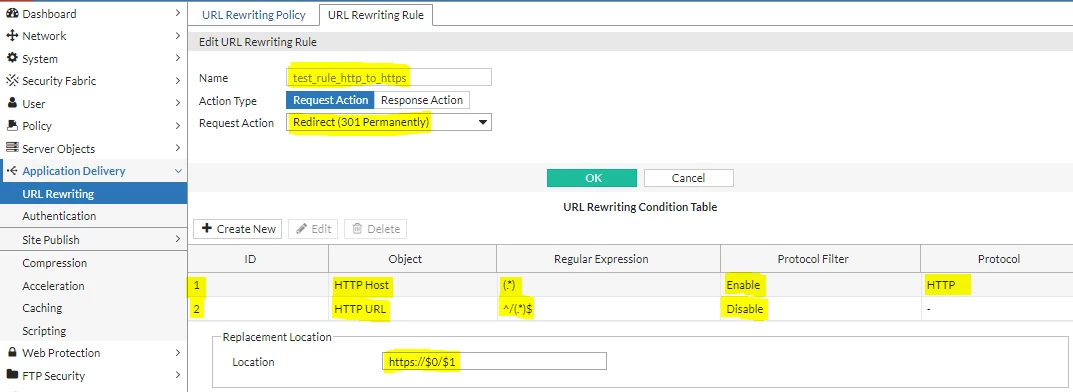Image resolution: width=1073 pixels, height=392 pixels.
Task: Expand the Dashboard menu chevron
Action: pos(178,13)
